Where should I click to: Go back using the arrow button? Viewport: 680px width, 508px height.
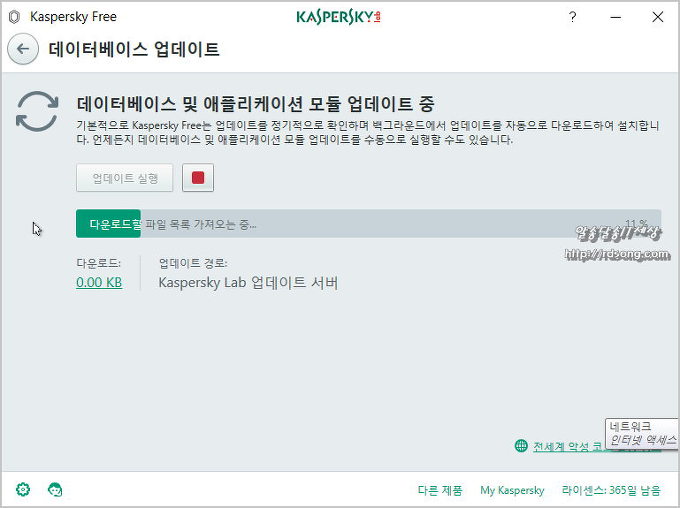click(x=23, y=49)
